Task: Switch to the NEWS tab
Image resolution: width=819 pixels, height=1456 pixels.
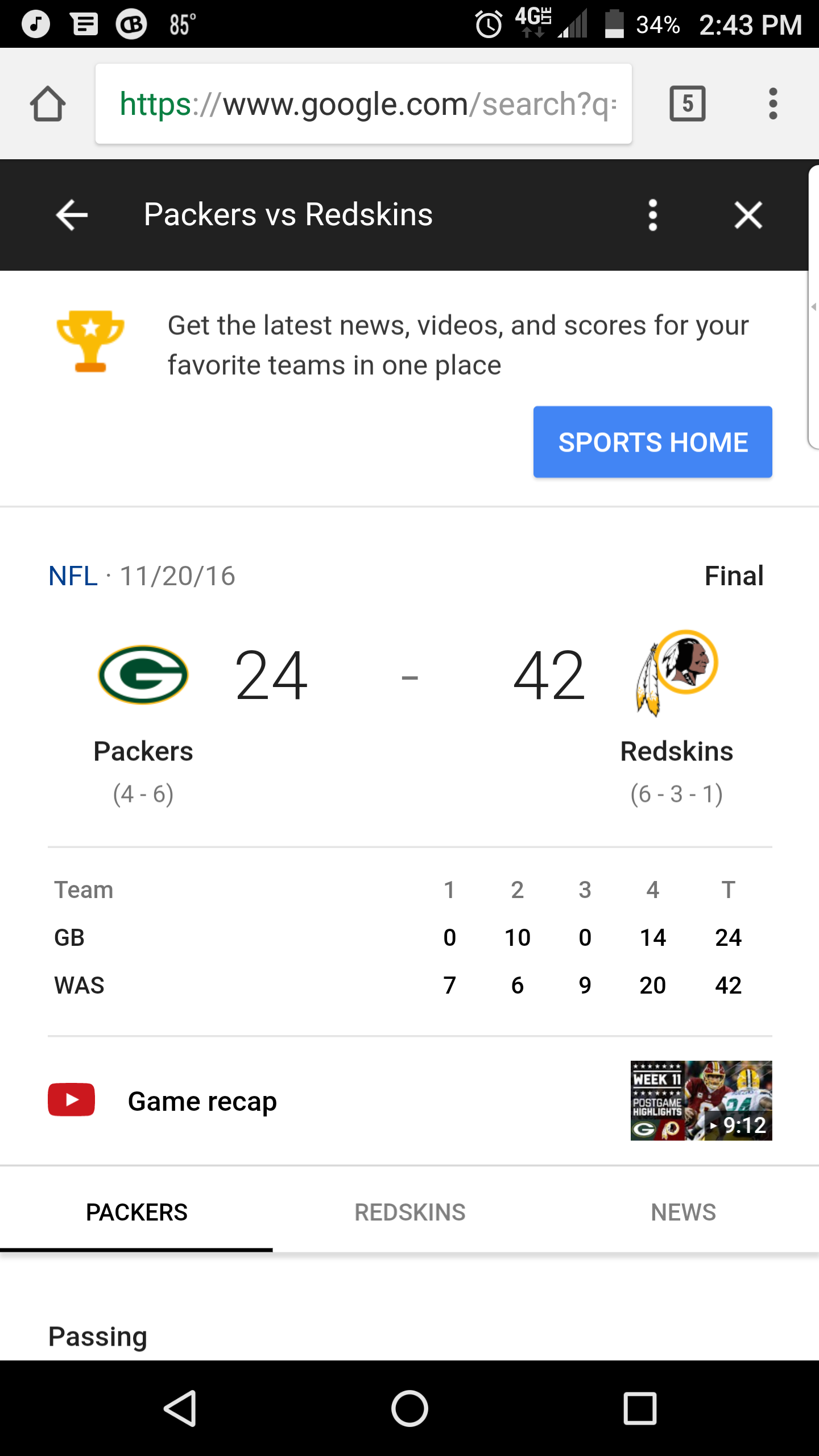Action: (x=682, y=1211)
